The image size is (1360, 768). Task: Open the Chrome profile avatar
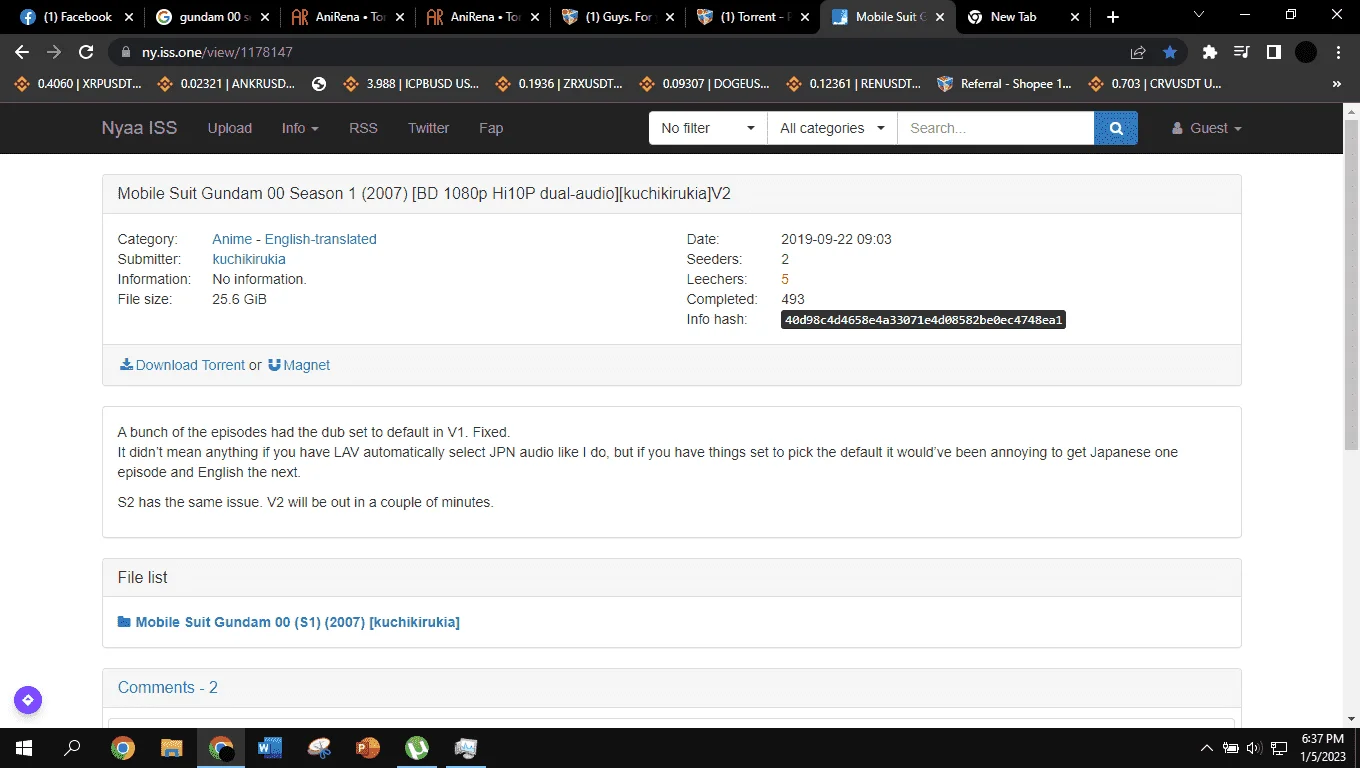[x=1306, y=52]
